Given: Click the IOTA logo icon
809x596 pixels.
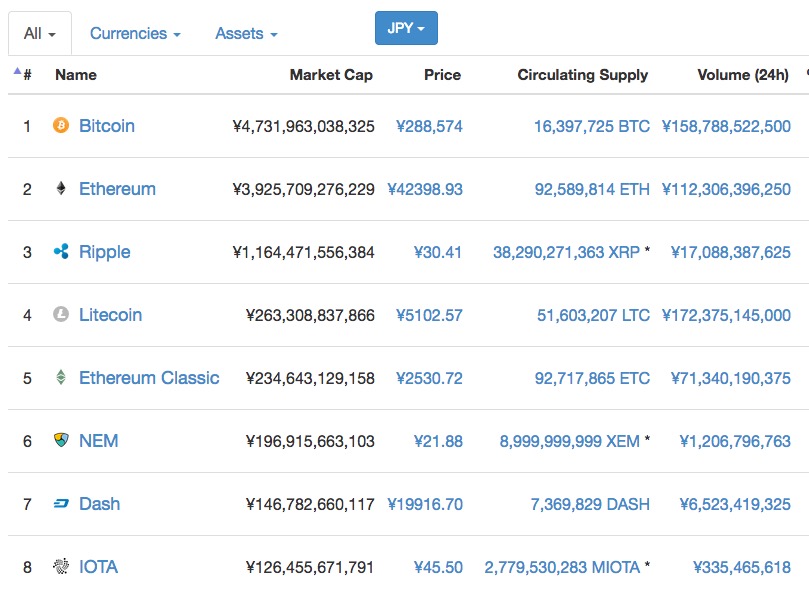Looking at the screenshot, I should (61, 567).
